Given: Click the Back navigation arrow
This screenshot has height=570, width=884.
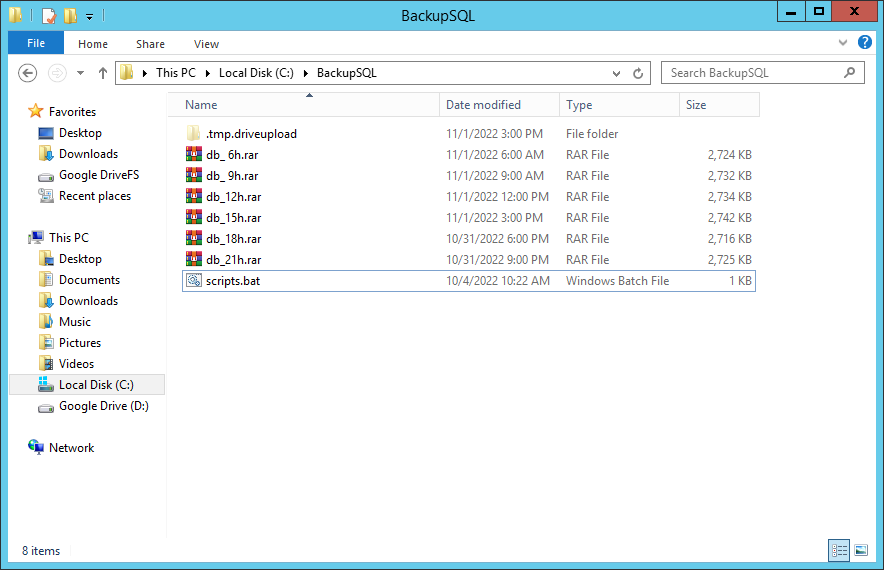Looking at the screenshot, I should (x=28, y=73).
